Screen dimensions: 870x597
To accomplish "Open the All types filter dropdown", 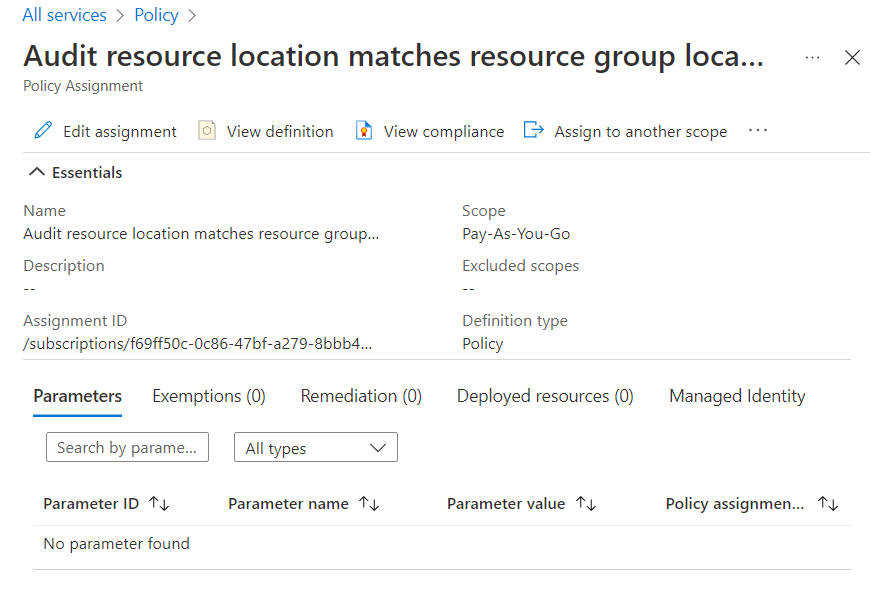I will 315,448.
